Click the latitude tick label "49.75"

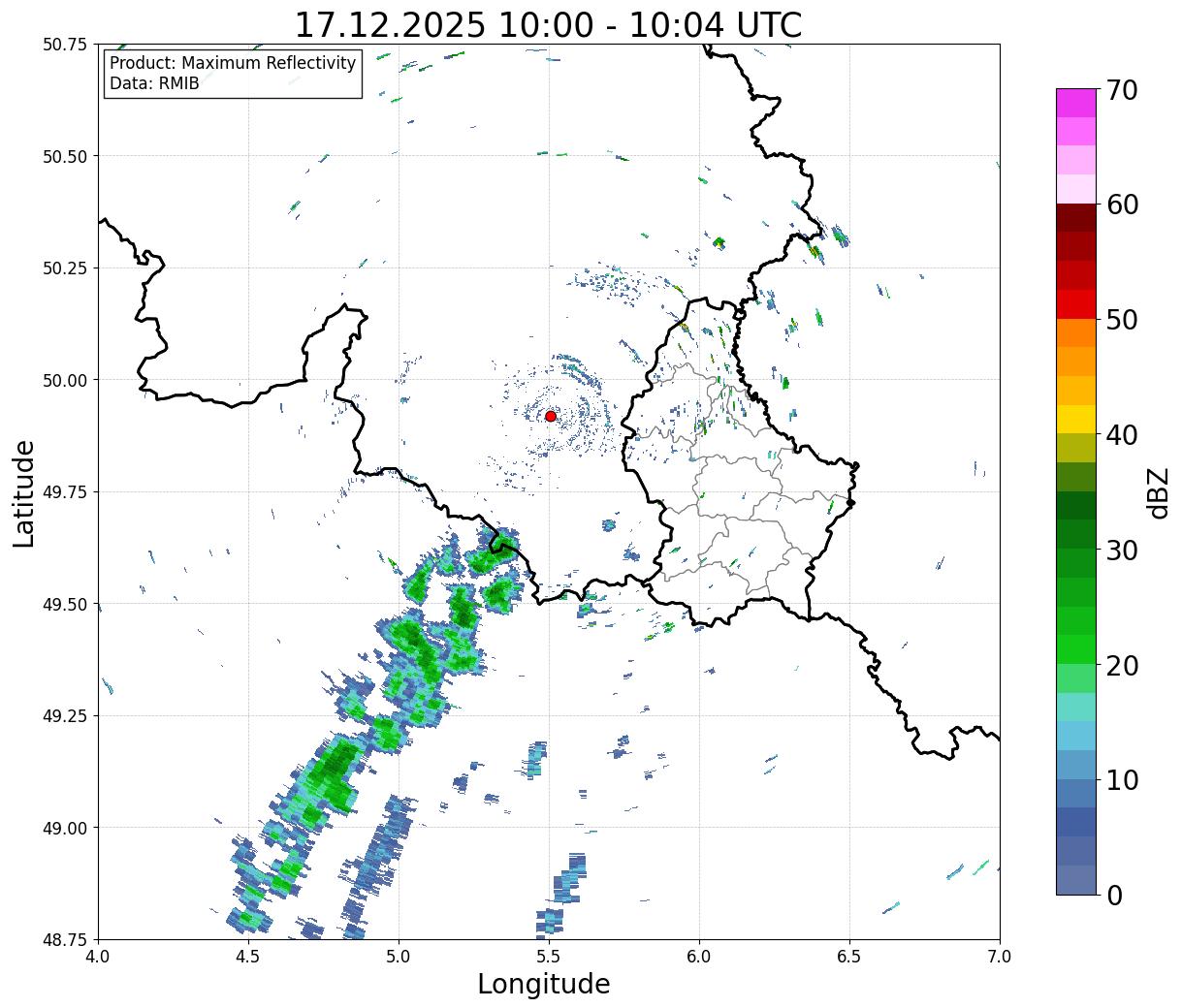65,492
